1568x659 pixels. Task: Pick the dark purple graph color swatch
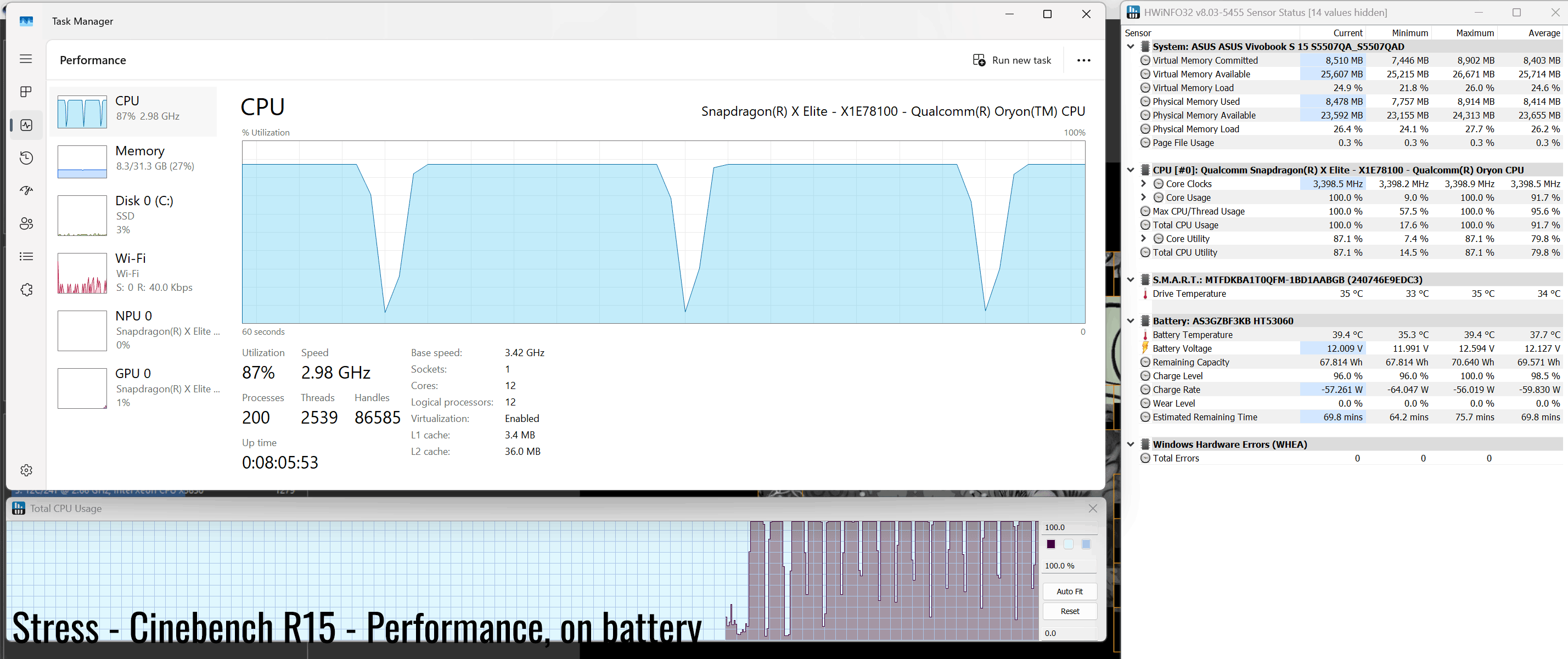pos(1051,545)
